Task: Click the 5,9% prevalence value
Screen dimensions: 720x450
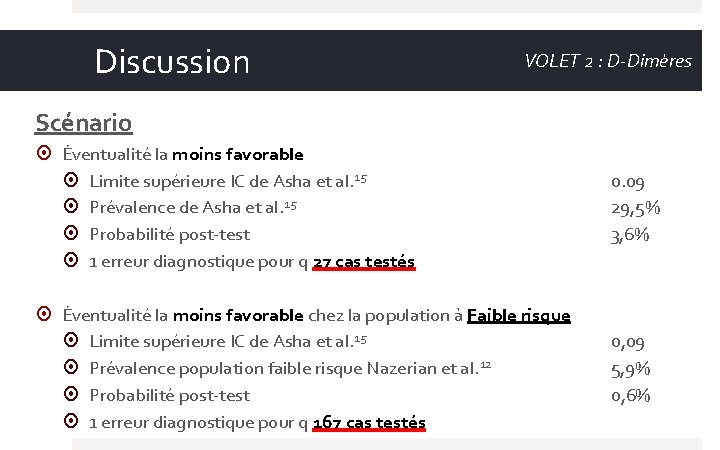Action: coord(630,369)
